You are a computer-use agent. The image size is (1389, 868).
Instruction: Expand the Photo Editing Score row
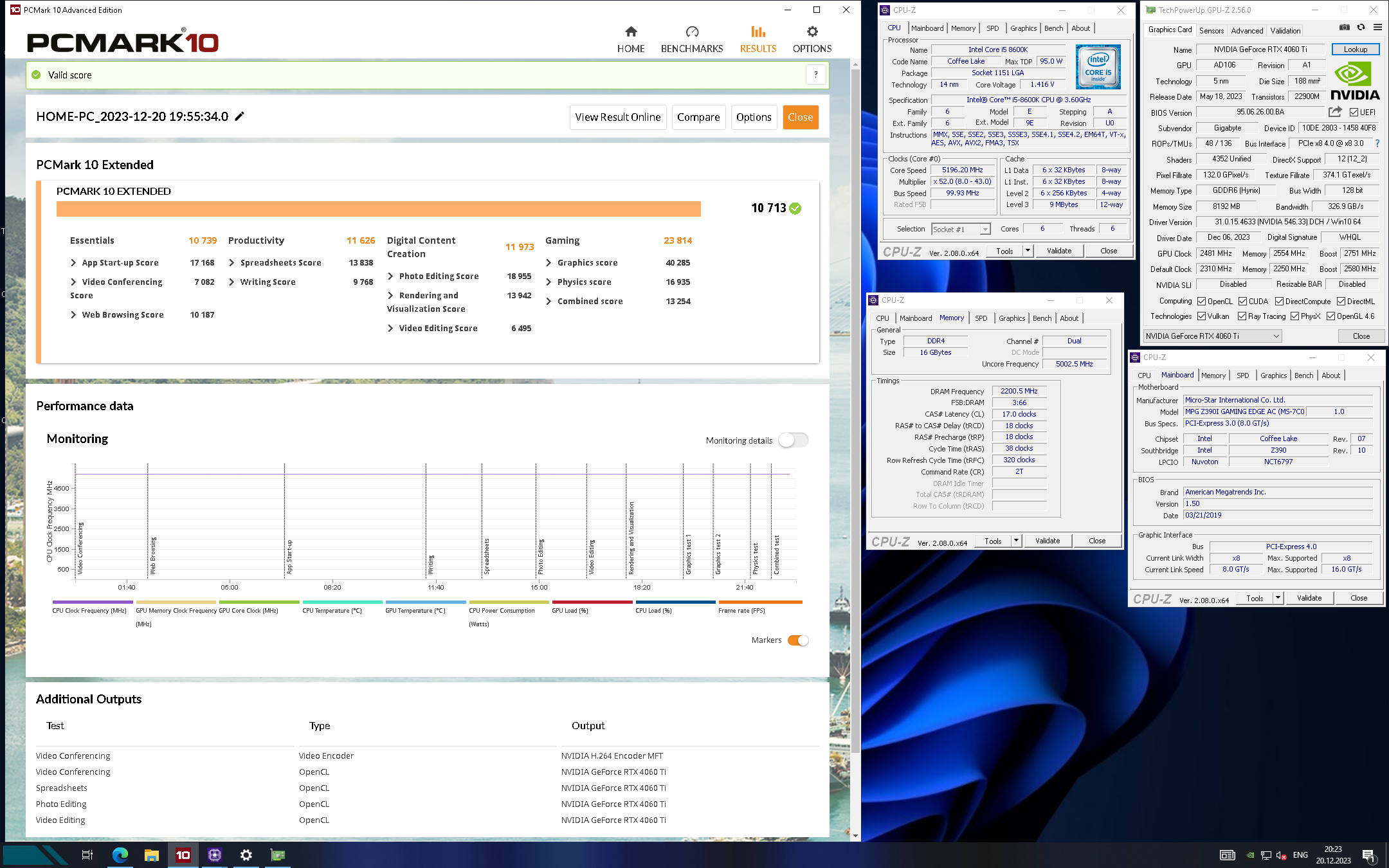tap(390, 276)
